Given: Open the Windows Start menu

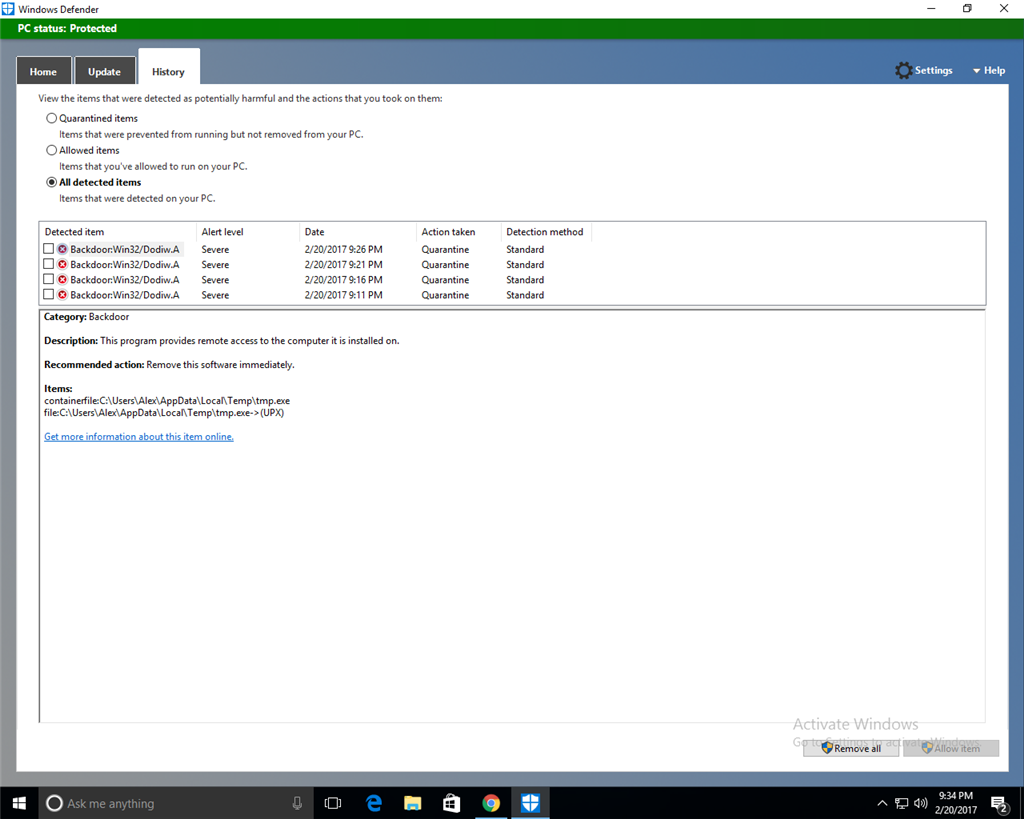Looking at the screenshot, I should (19, 803).
